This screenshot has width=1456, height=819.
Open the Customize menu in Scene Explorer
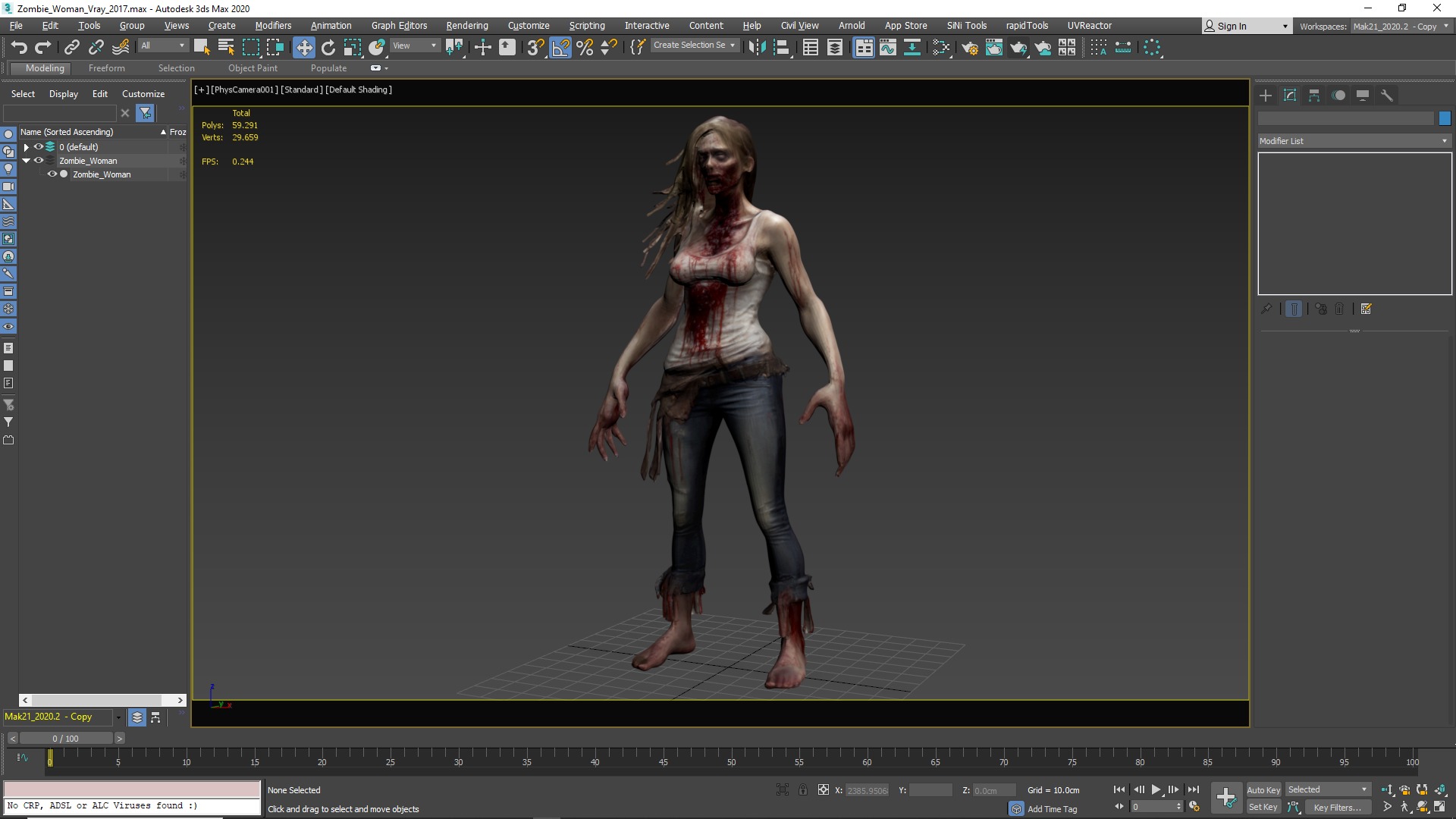(x=143, y=94)
